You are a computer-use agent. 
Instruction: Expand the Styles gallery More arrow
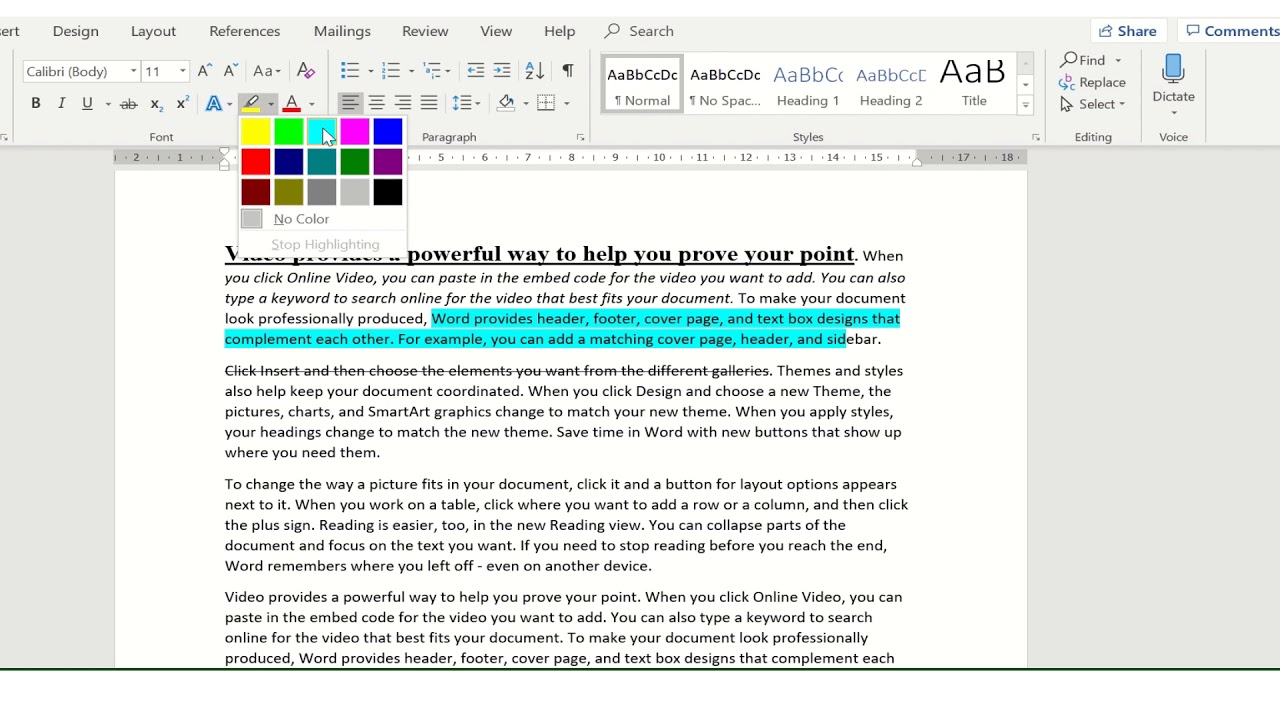click(x=1025, y=105)
